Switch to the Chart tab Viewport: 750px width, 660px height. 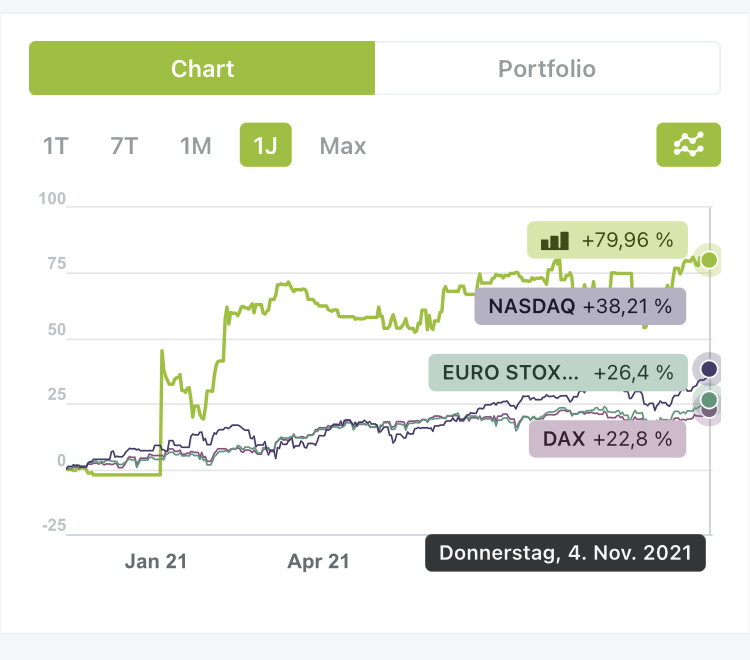[x=202, y=69]
